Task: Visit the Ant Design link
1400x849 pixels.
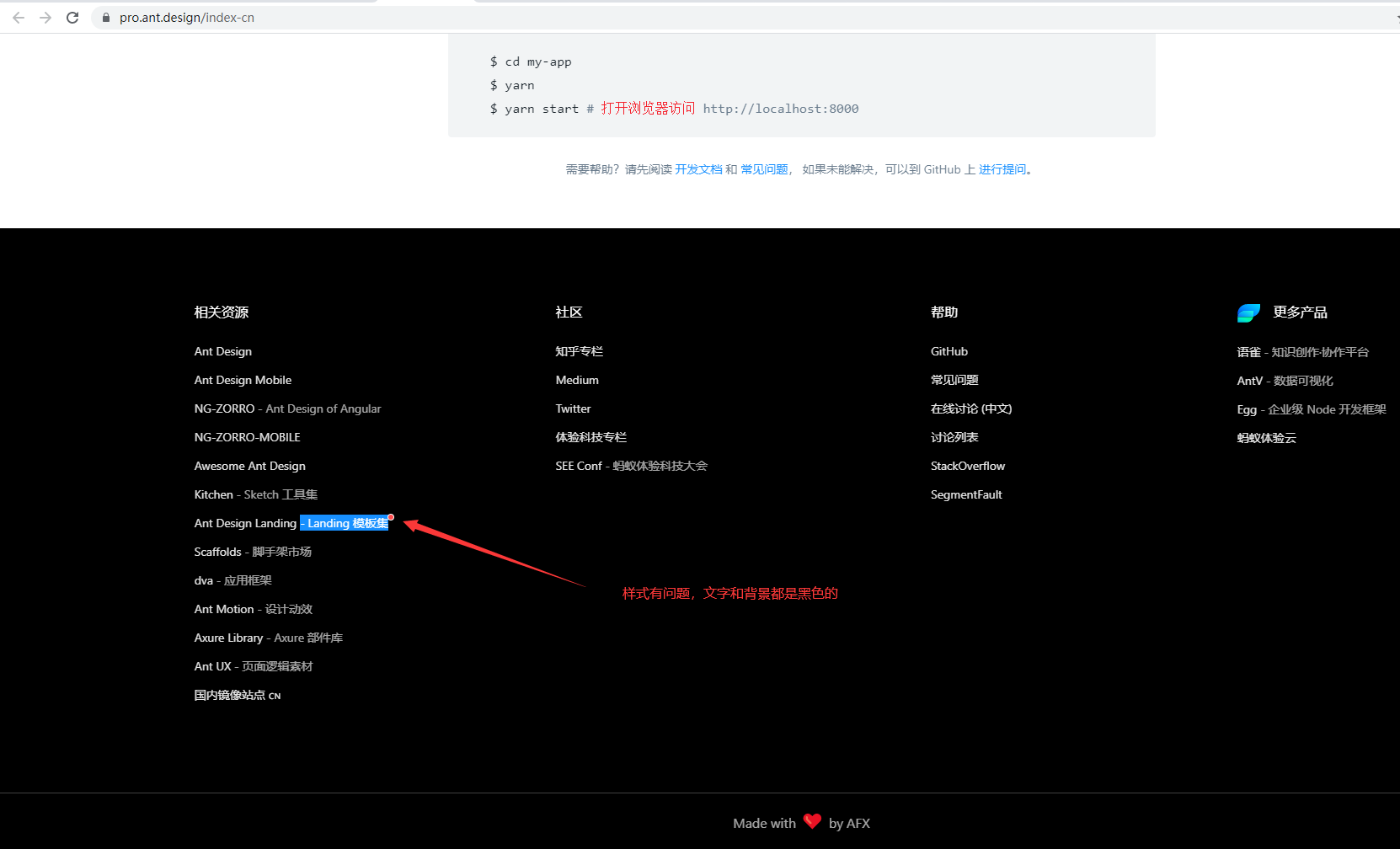Action: pyautogui.click(x=222, y=351)
